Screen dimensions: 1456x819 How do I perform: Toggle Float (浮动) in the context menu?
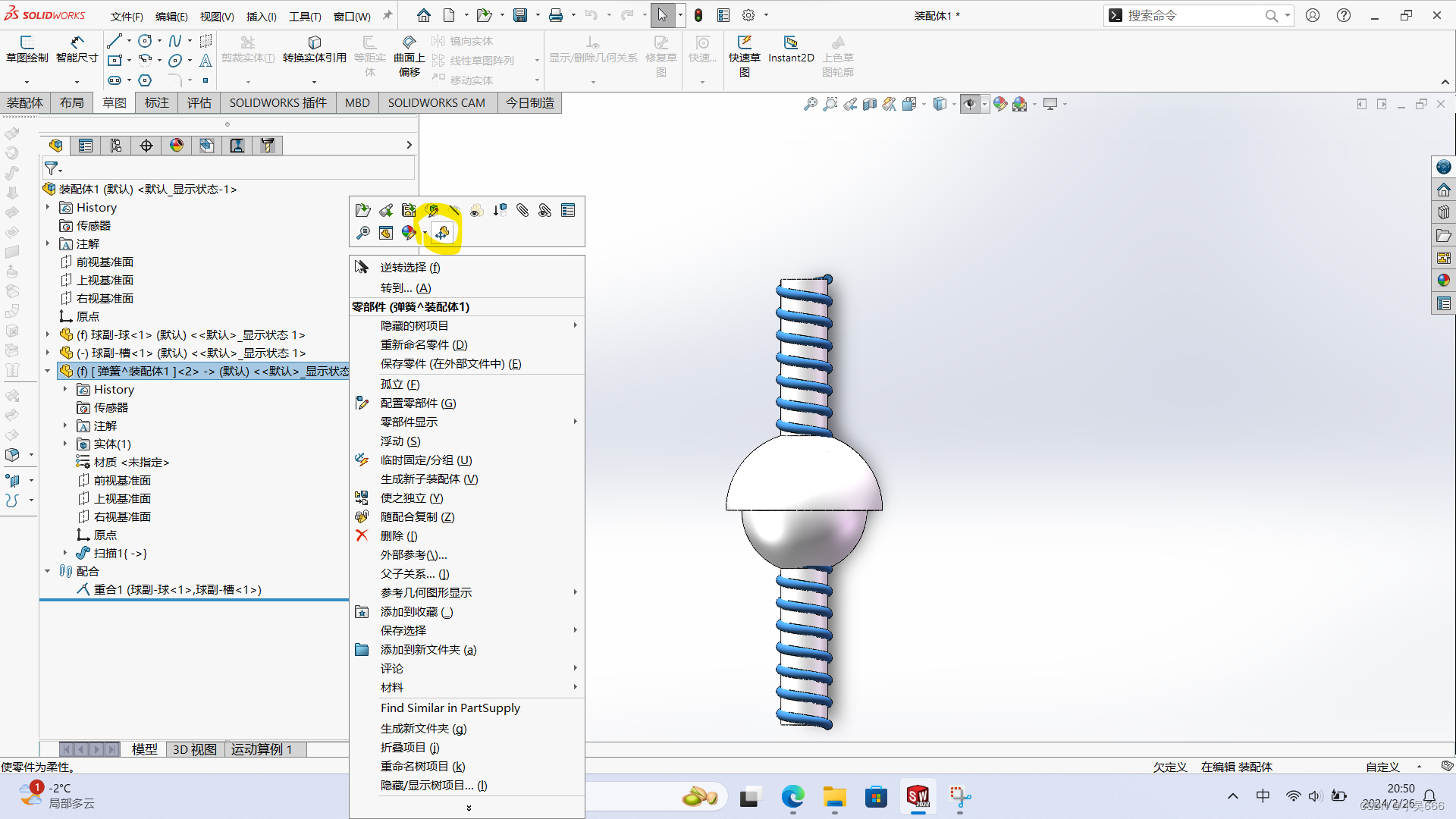(x=400, y=441)
